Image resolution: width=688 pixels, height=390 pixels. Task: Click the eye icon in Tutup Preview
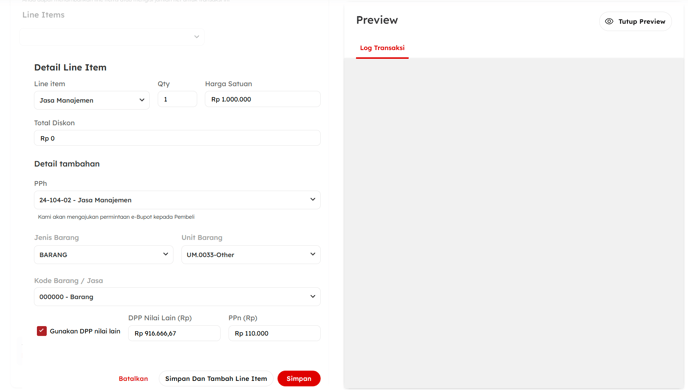(609, 21)
